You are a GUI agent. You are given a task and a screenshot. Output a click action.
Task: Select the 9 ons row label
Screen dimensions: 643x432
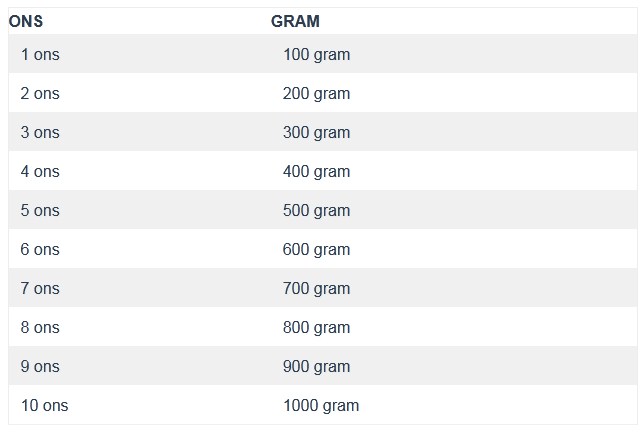pos(40,366)
